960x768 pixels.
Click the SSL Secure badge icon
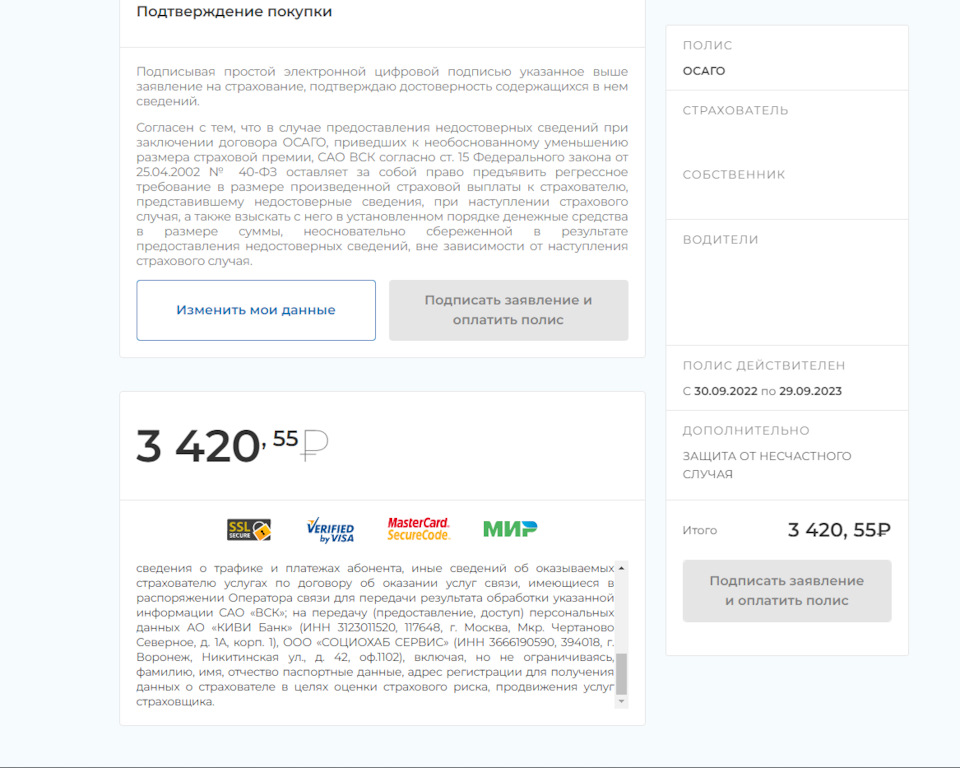click(x=248, y=529)
